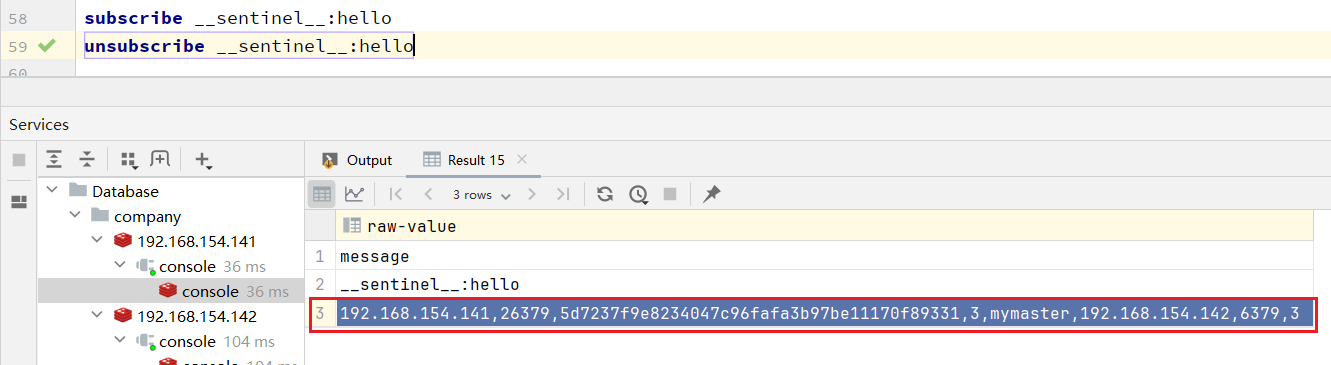This screenshot has width=1331, height=365.
Task: Collapse the 192.168.154.141 data source node
Action: click(97, 241)
